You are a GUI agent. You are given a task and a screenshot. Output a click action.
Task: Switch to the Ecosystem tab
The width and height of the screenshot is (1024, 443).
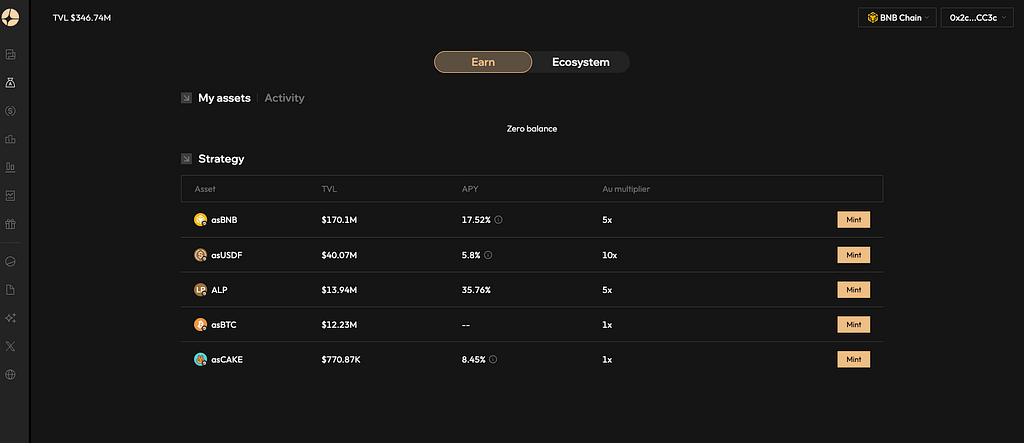581,62
